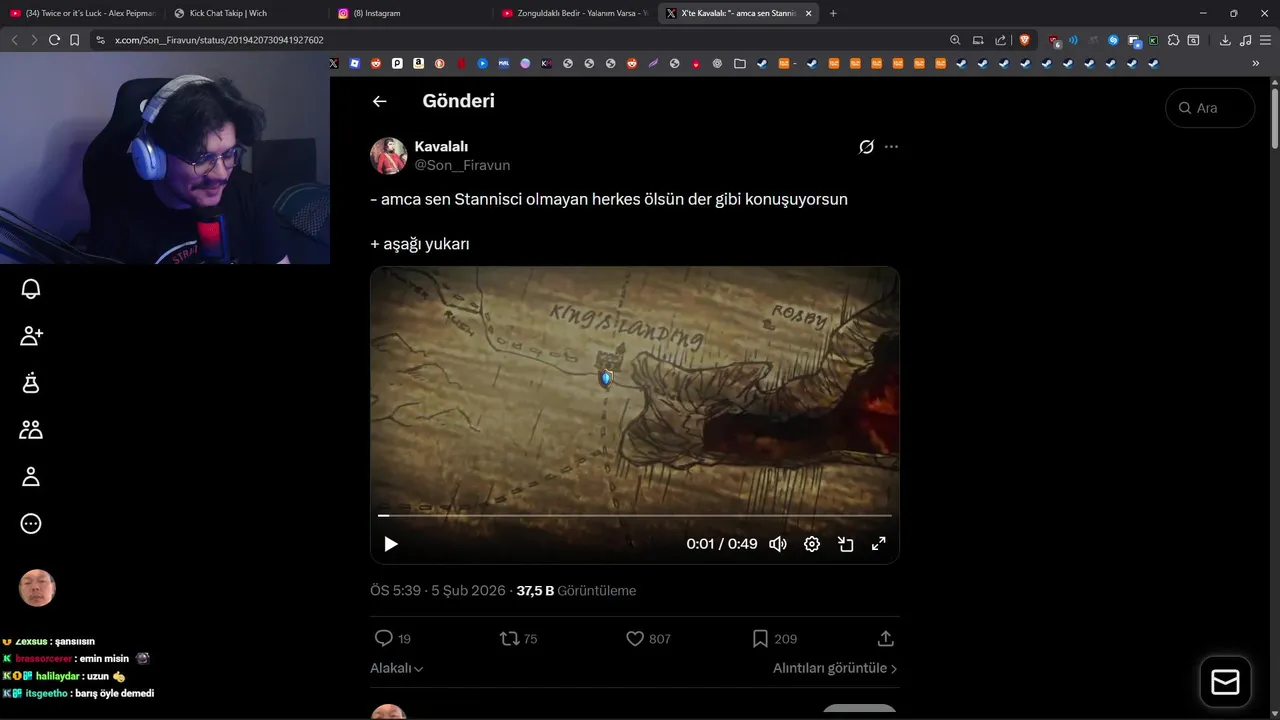Open the browser hamburger menu

point(1266,40)
